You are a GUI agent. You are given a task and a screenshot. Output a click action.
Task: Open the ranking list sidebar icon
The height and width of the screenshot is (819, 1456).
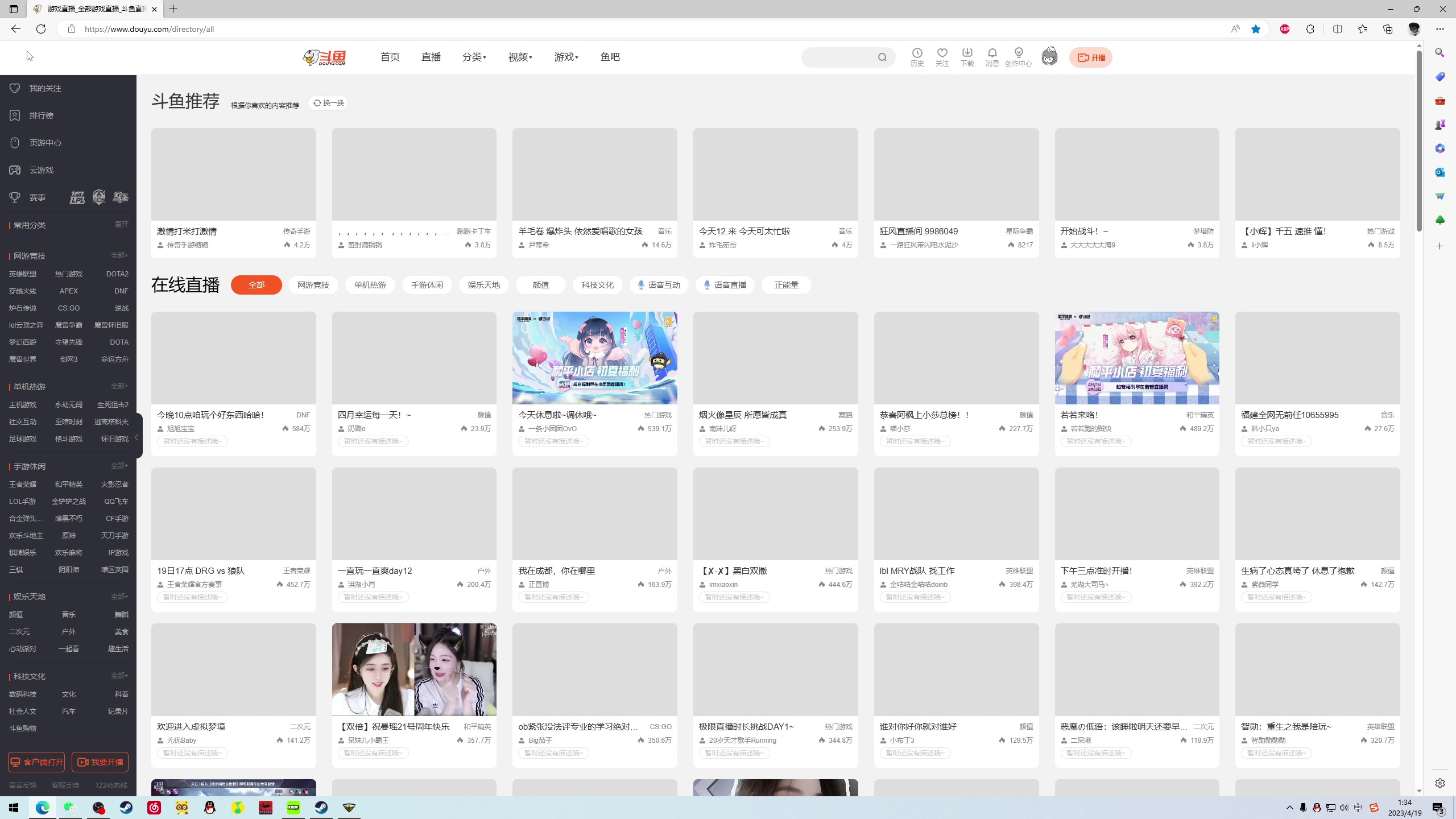15,115
